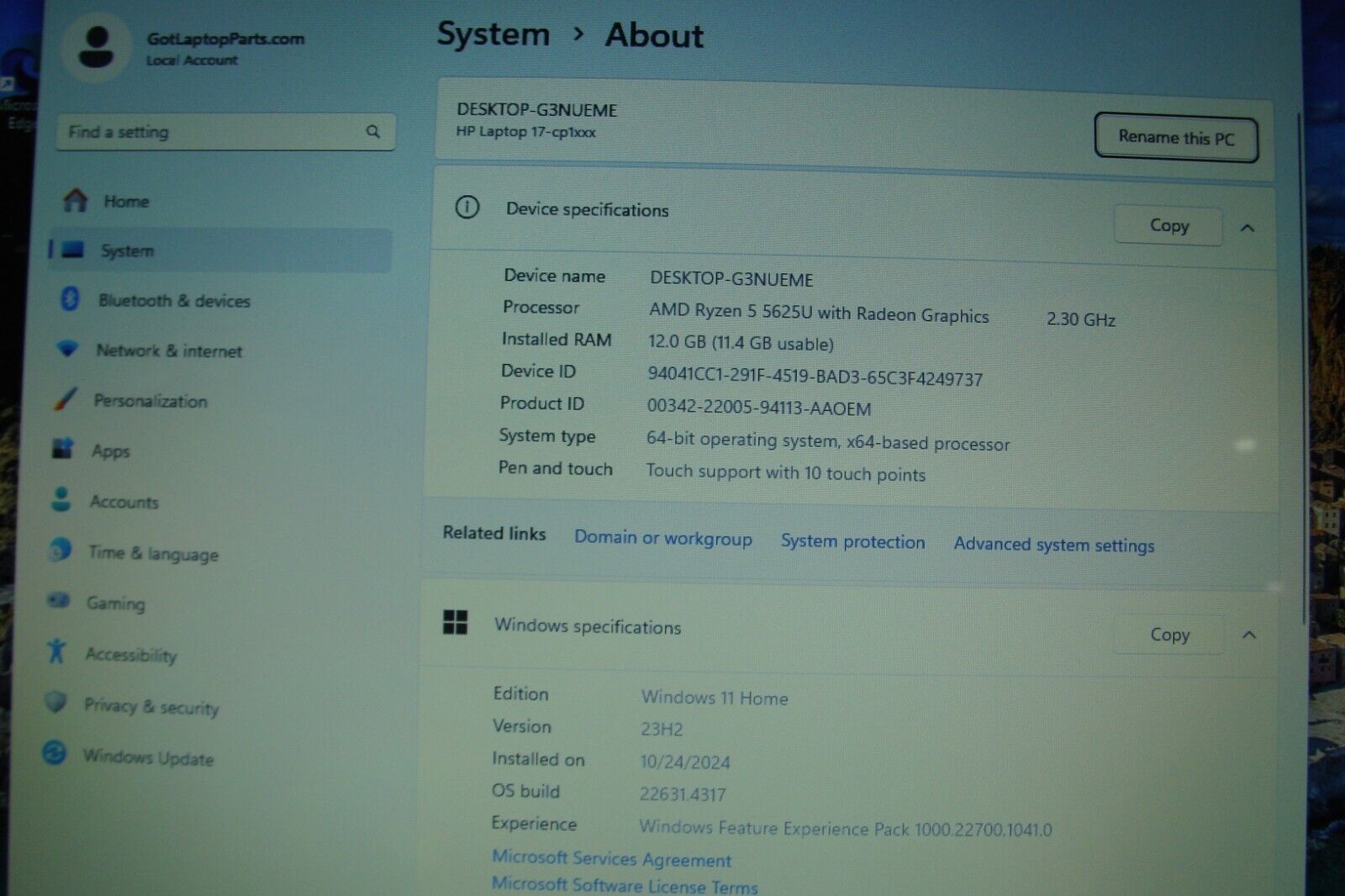Click the Network wifi icon
The height and width of the screenshot is (896, 1345).
coord(67,348)
